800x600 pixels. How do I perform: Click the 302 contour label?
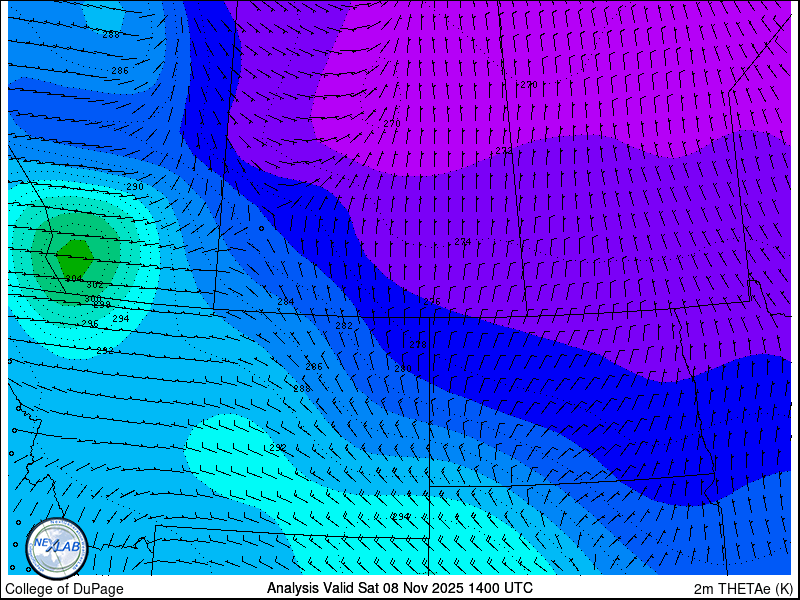click(95, 285)
